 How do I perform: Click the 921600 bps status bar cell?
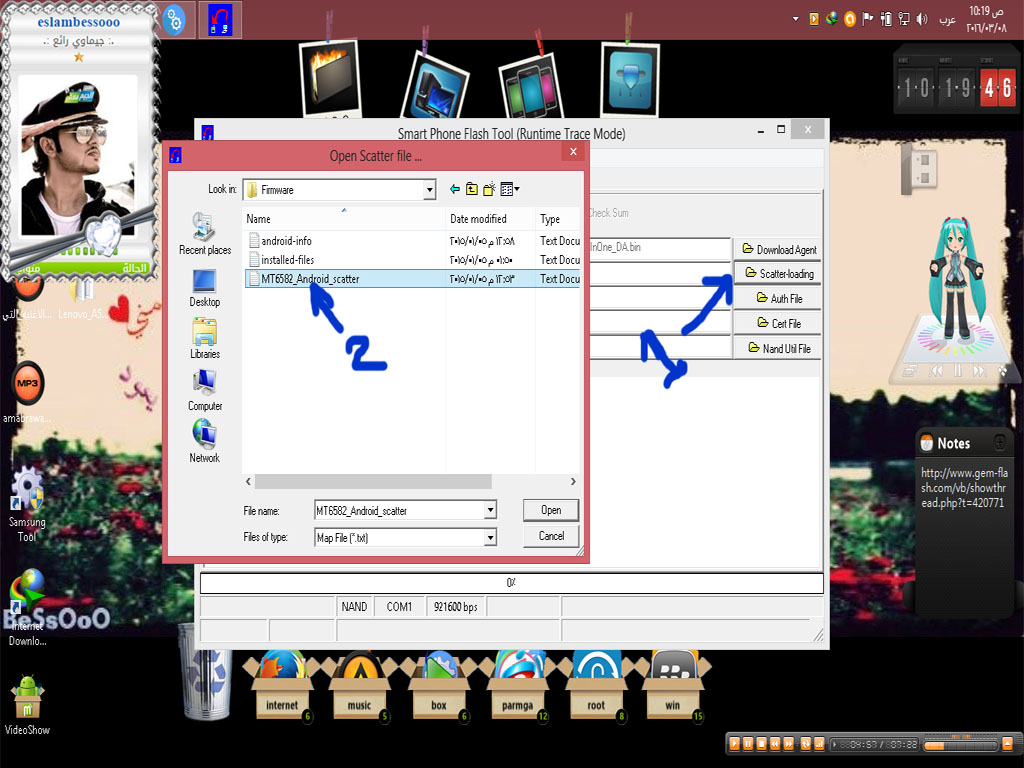[x=456, y=607]
